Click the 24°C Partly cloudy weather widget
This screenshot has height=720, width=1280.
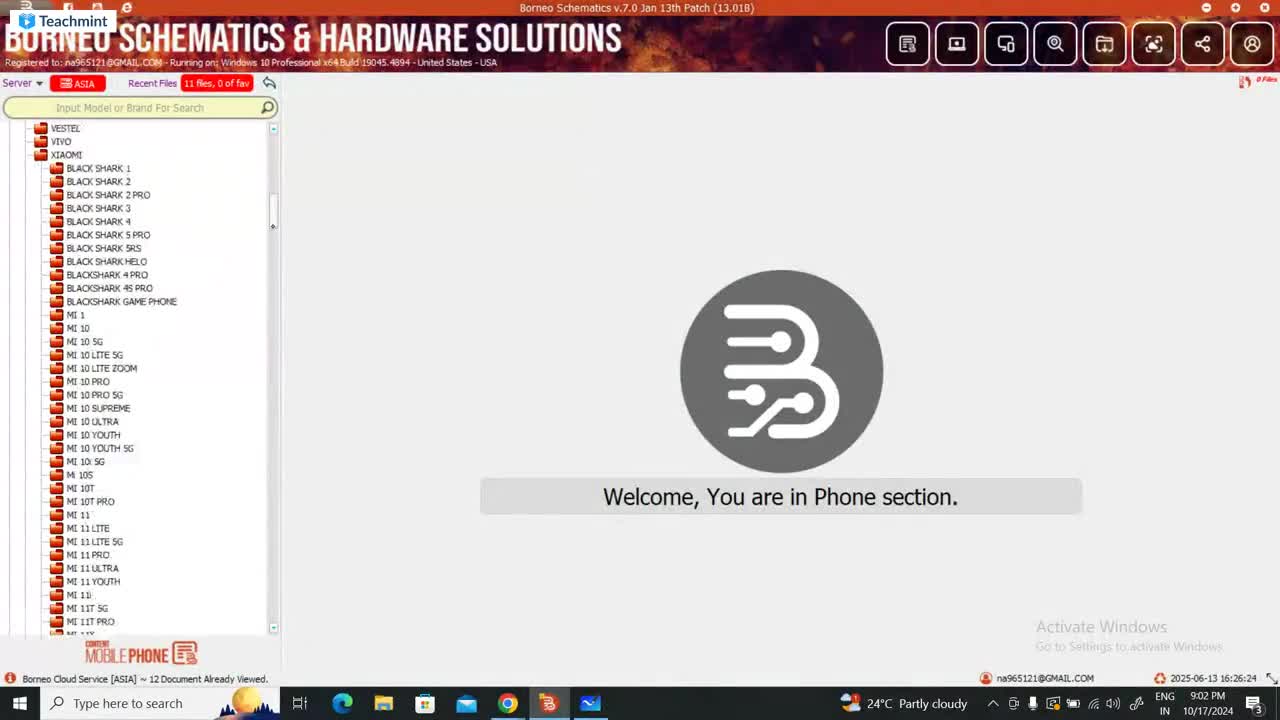tap(904, 703)
